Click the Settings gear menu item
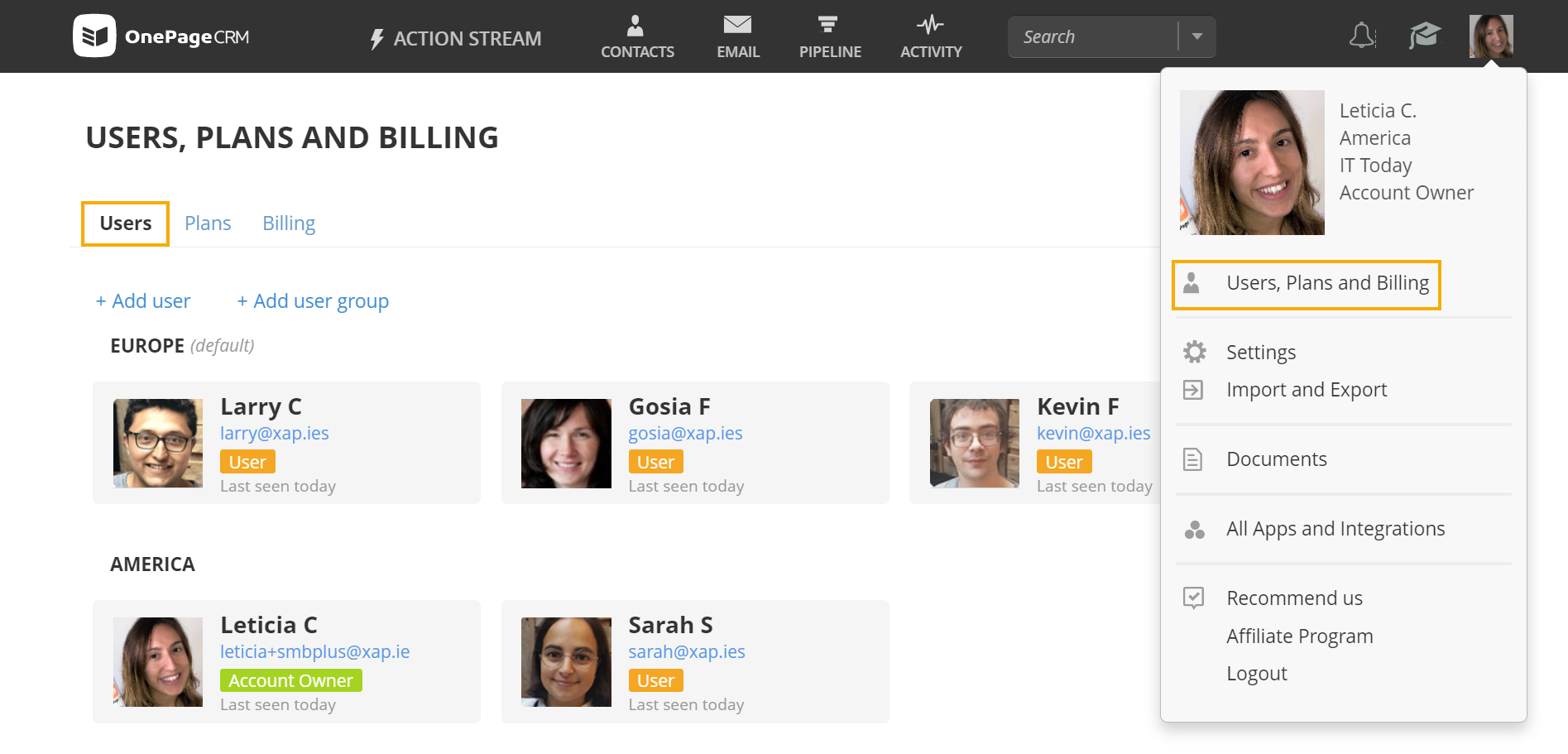The image size is (1568, 754). [1260, 353]
